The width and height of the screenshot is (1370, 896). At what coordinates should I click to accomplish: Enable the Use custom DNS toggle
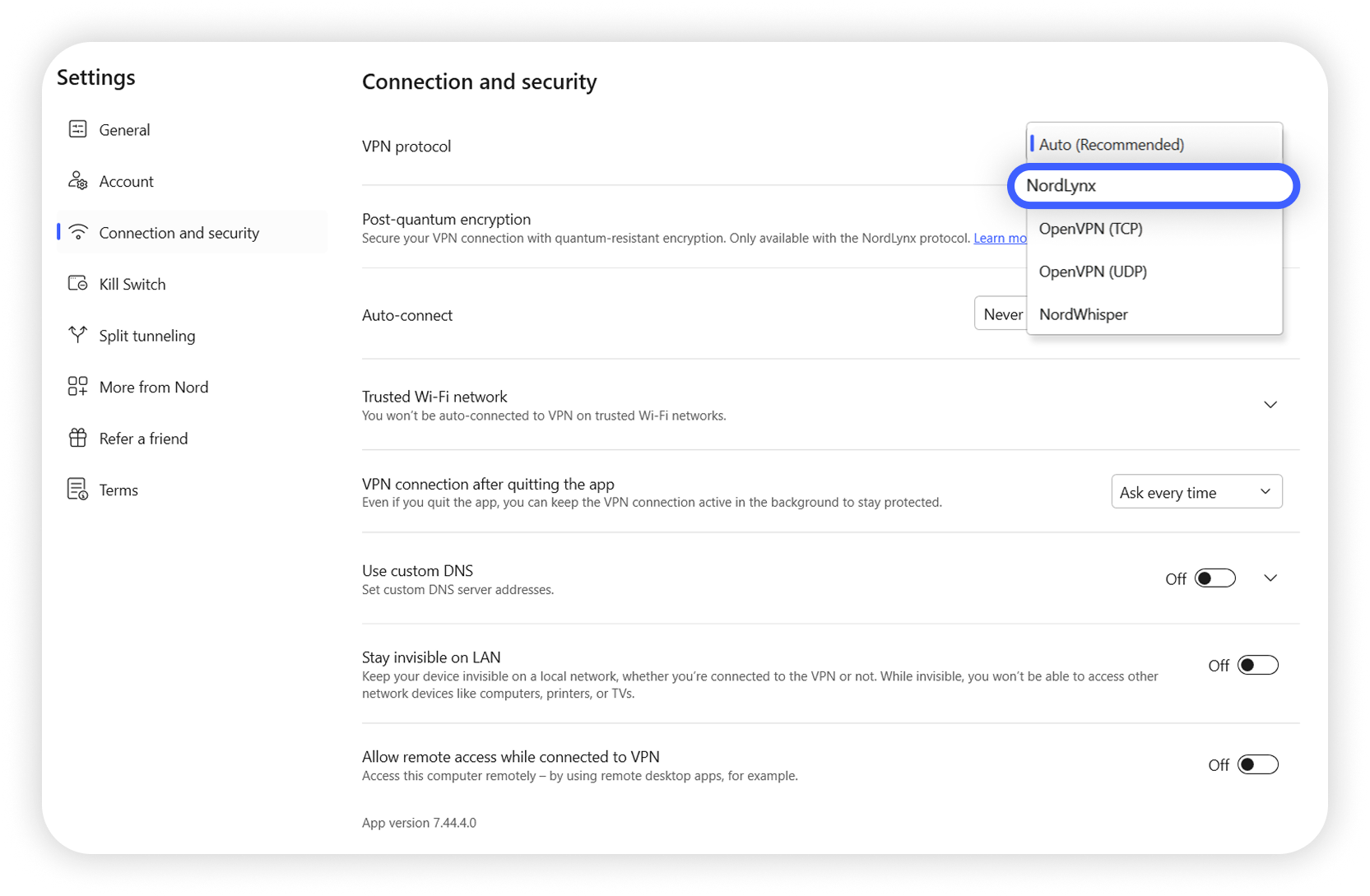[x=1215, y=578]
